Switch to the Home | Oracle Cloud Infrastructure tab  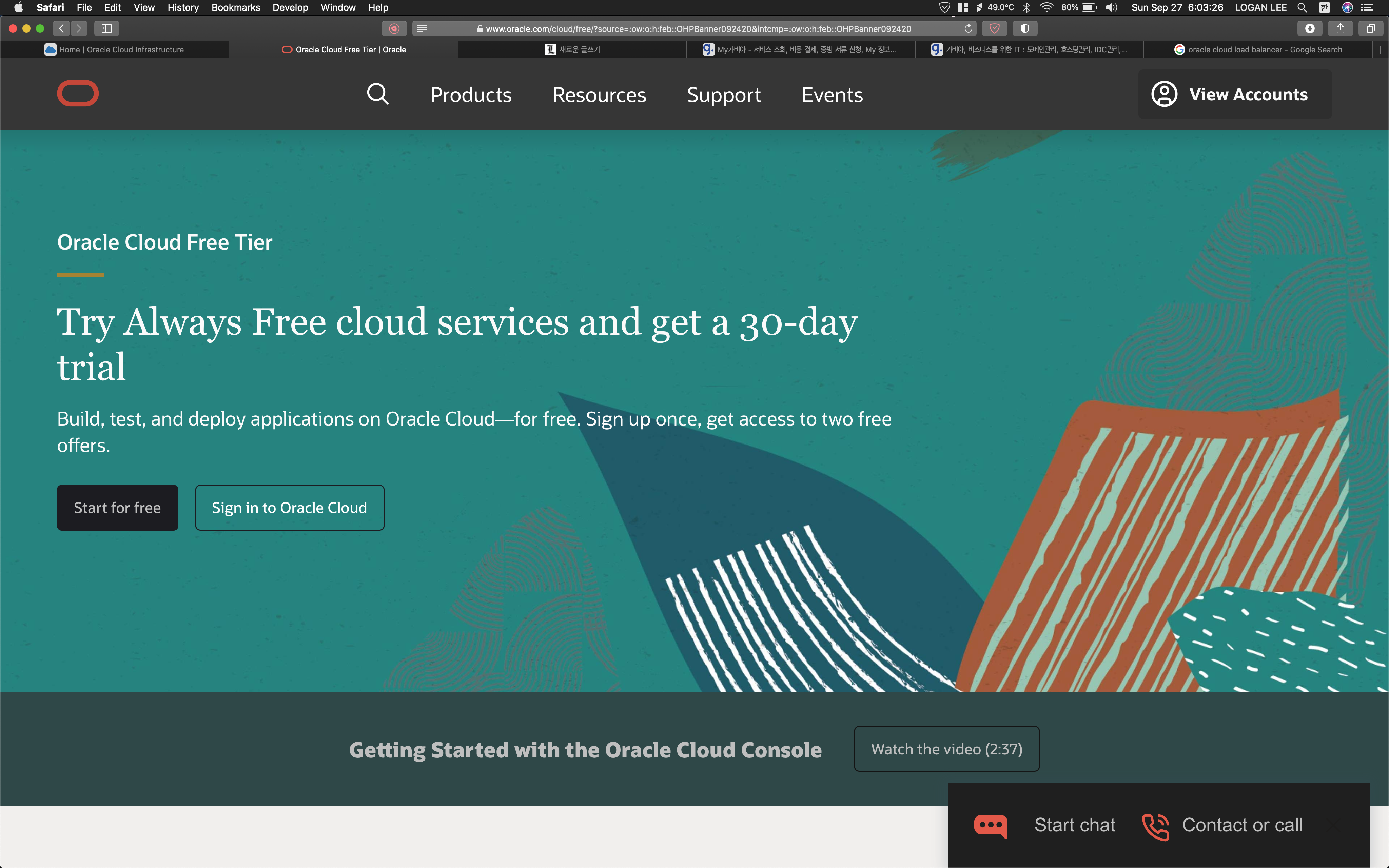pos(115,50)
